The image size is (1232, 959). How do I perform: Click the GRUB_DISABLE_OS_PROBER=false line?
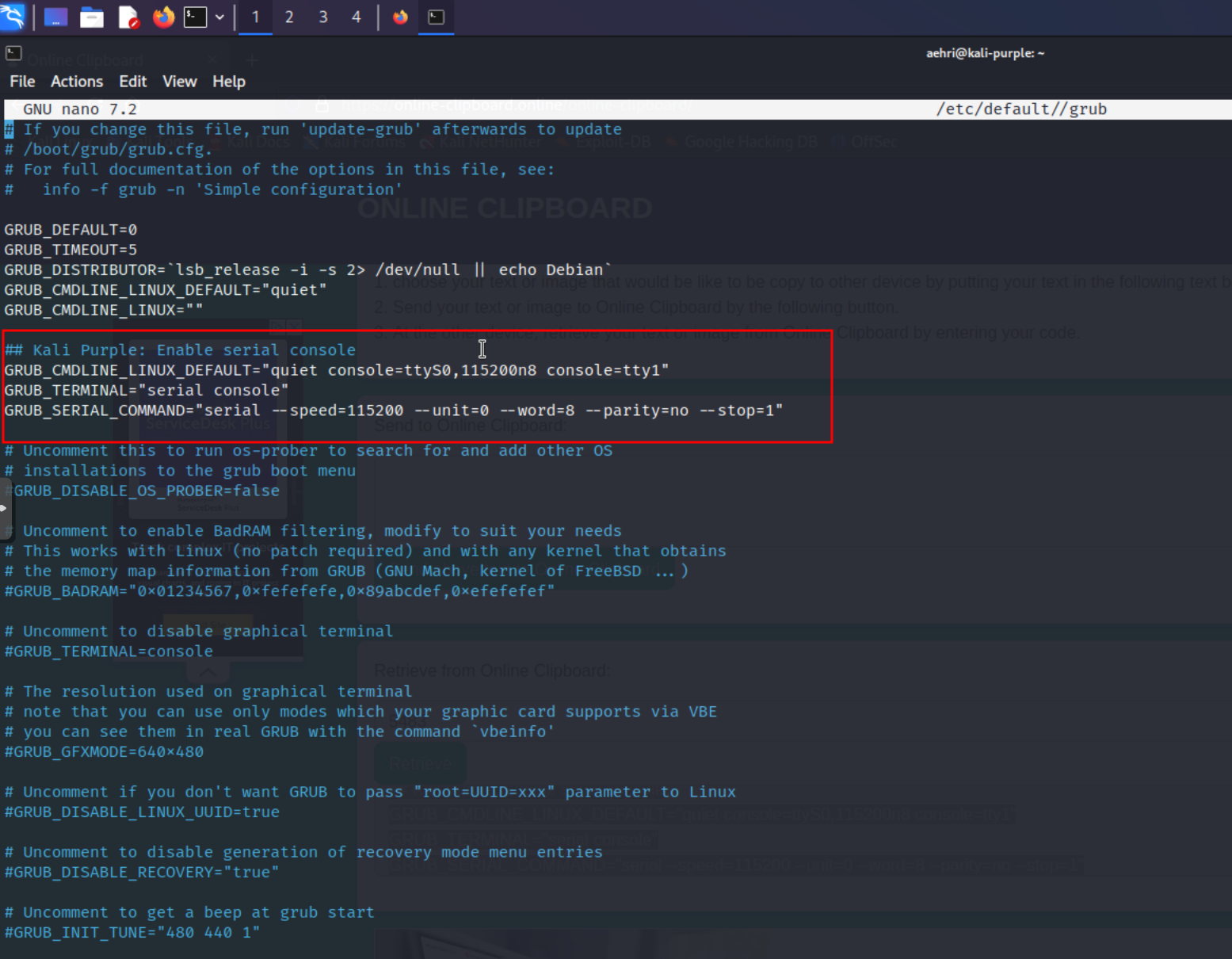click(143, 491)
